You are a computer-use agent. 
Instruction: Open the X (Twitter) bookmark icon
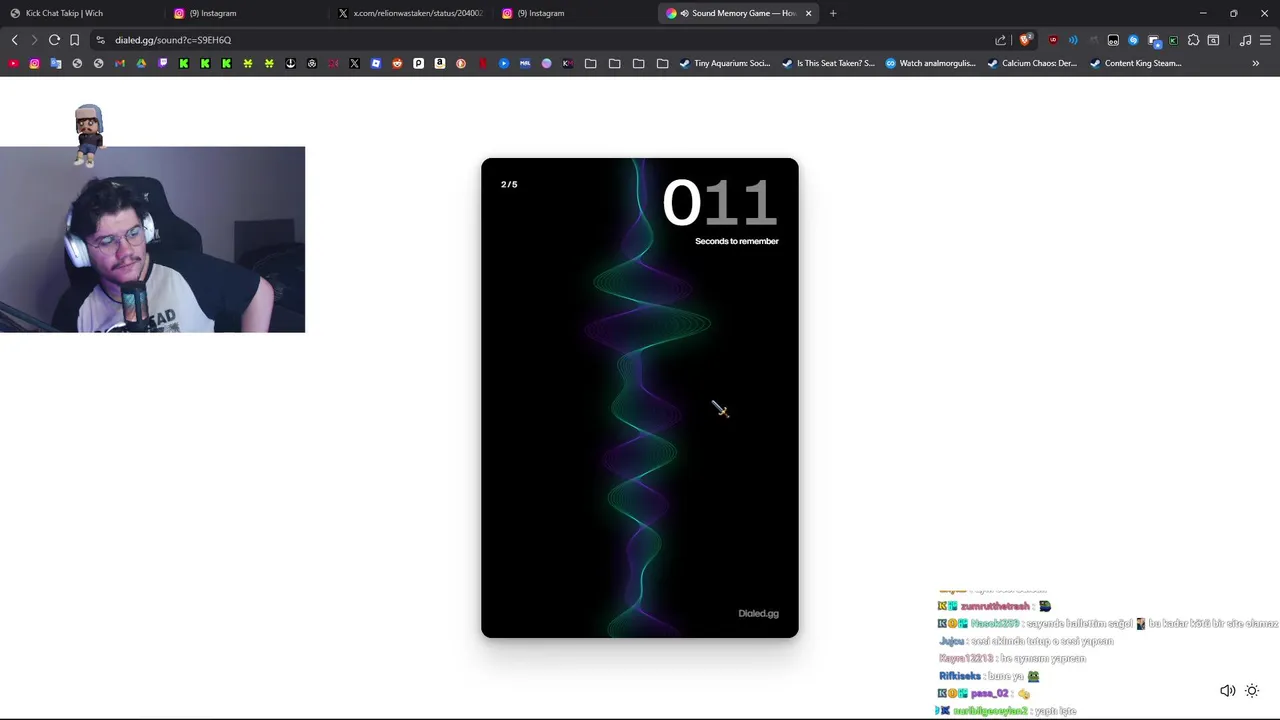(354, 63)
